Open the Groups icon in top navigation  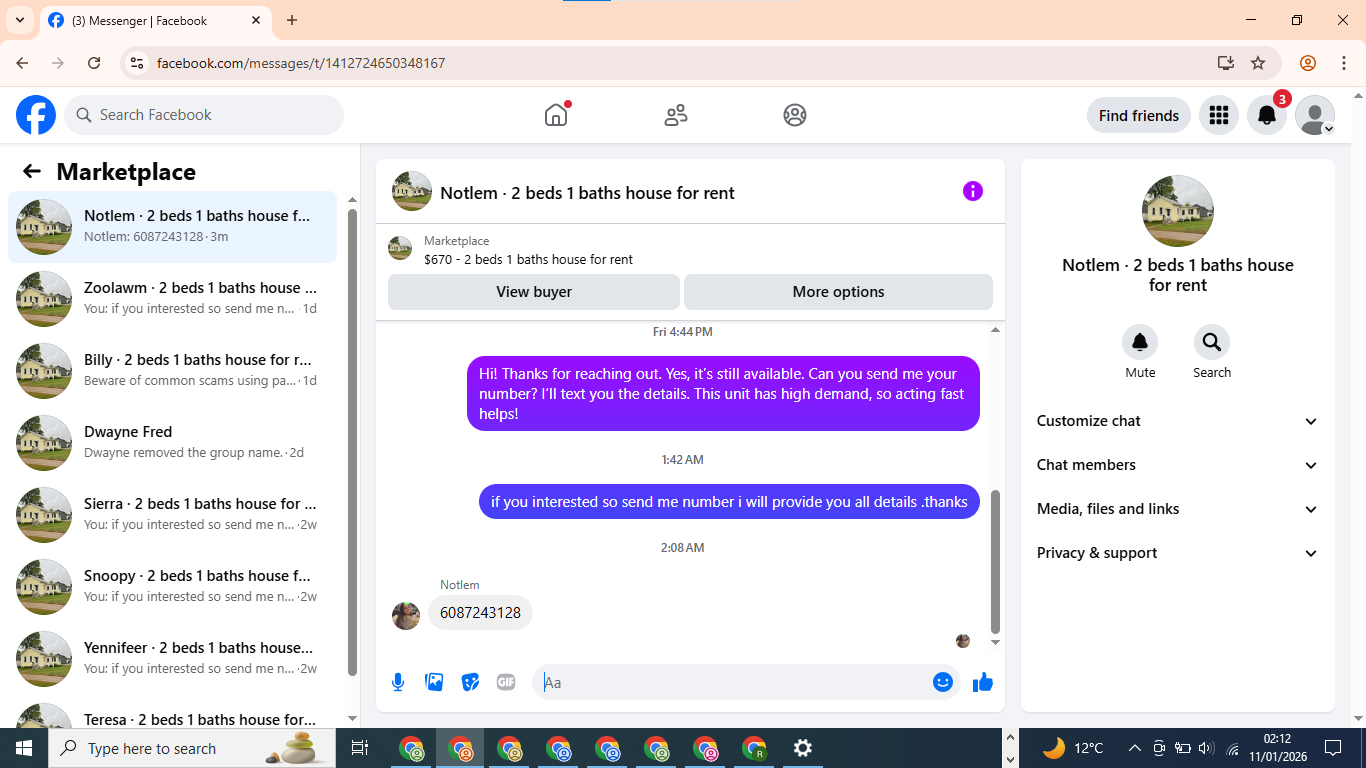click(795, 115)
